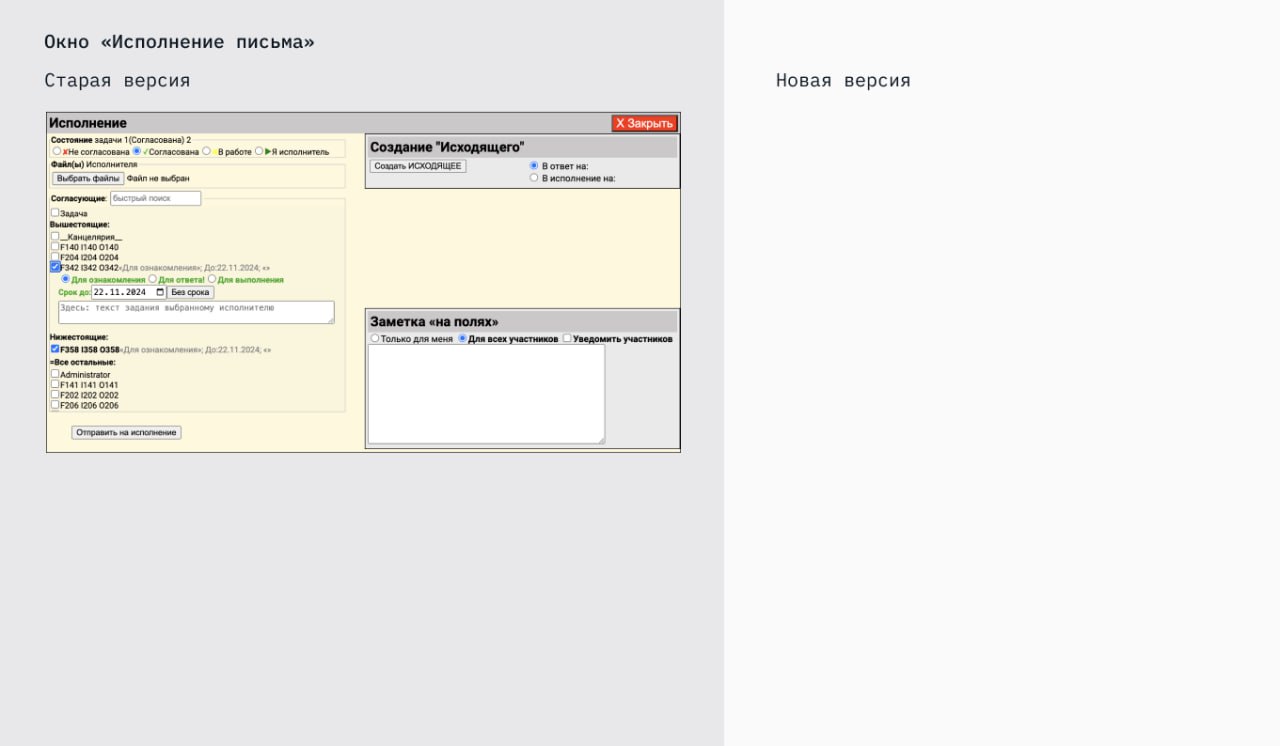Click the «Отправить на исполнение» button
The image size is (1280, 746).
(126, 432)
